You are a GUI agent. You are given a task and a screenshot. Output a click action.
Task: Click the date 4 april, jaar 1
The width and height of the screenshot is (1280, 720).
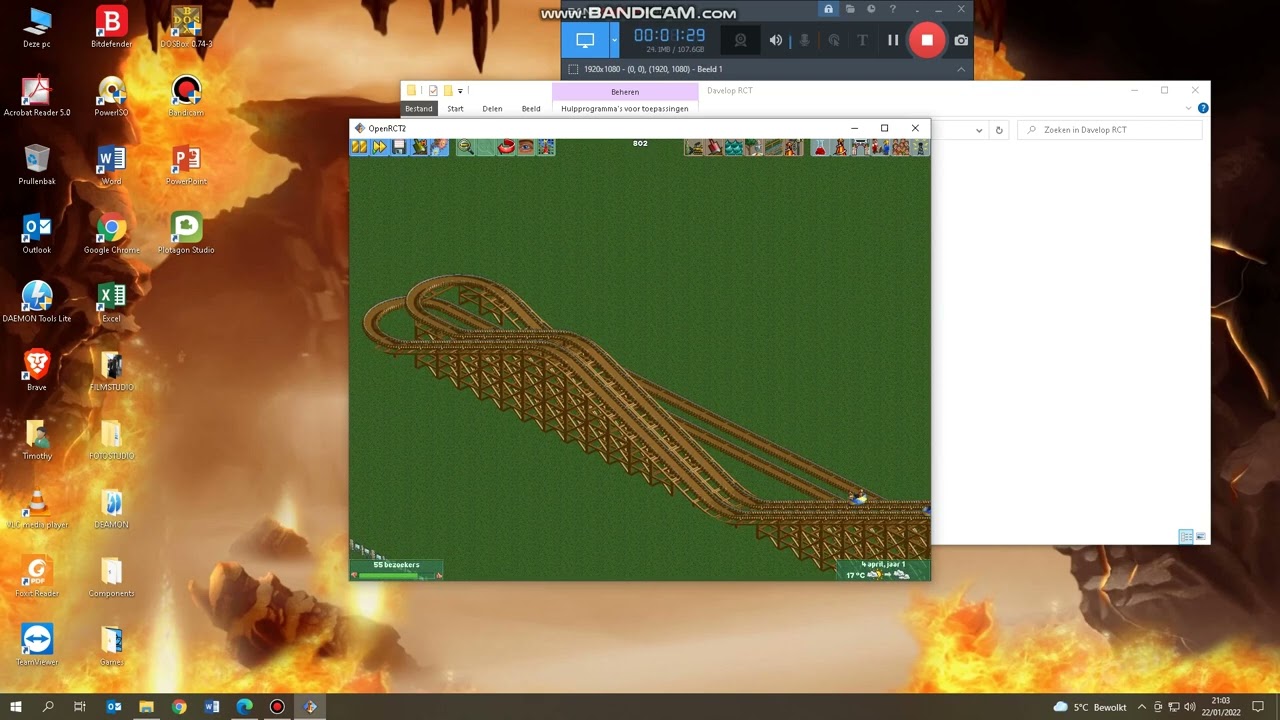click(x=883, y=564)
